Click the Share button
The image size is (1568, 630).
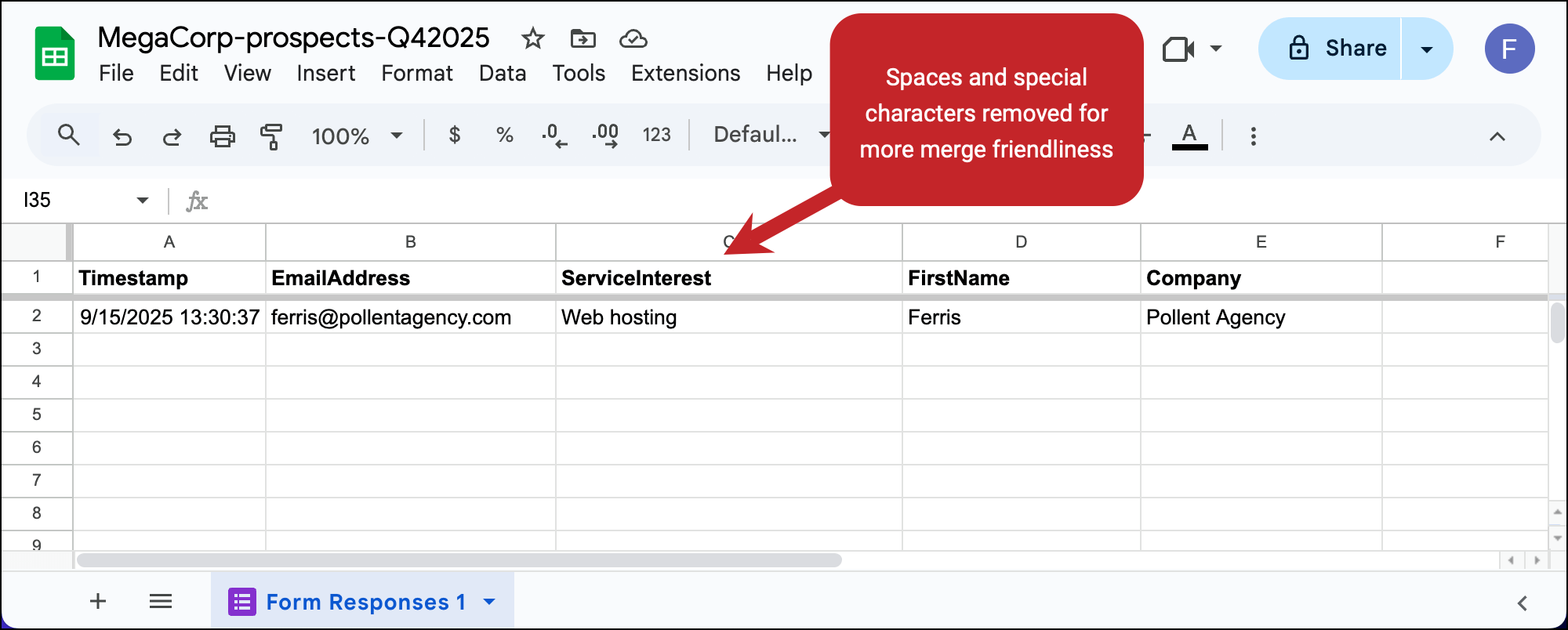point(1330,49)
